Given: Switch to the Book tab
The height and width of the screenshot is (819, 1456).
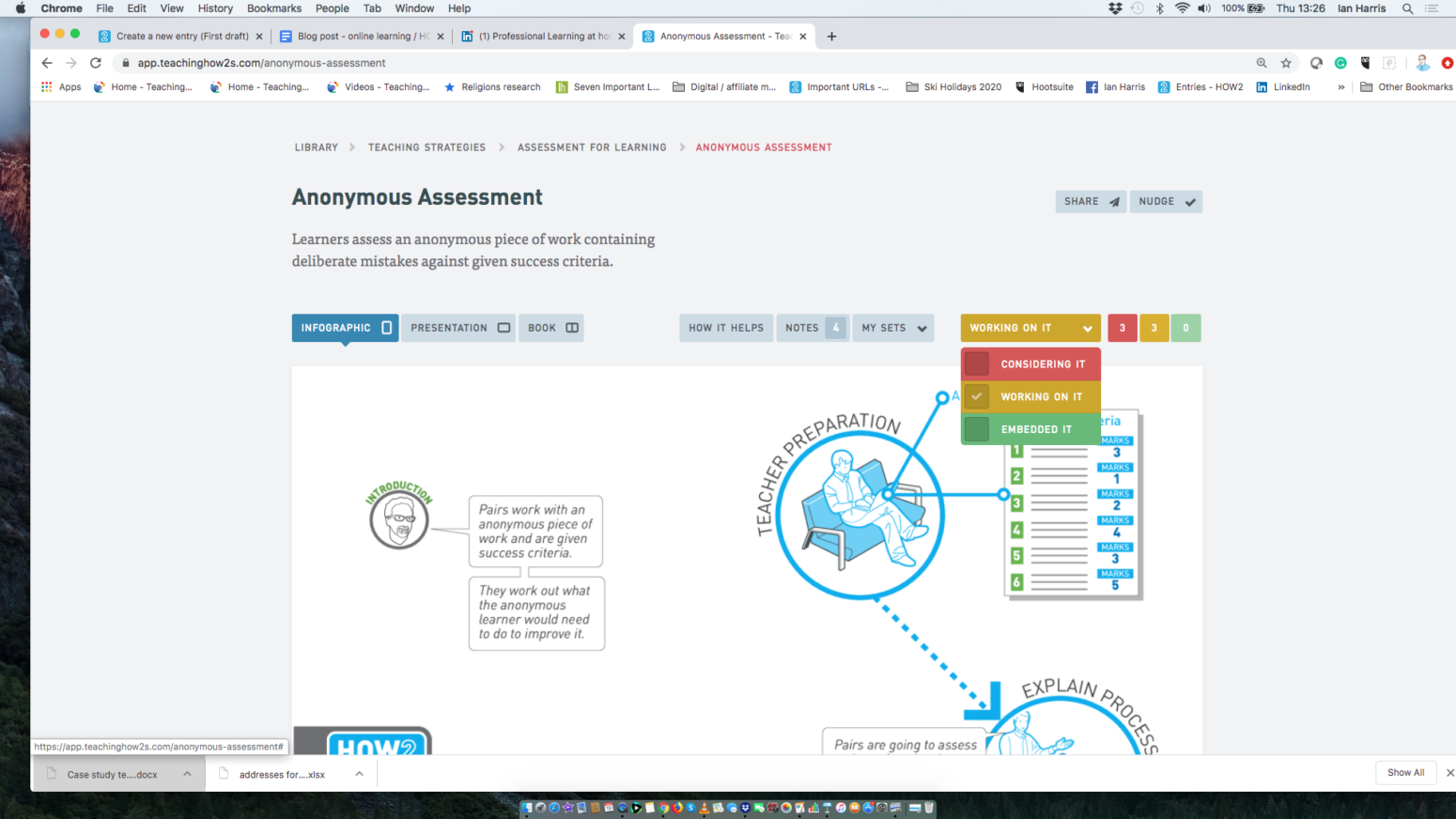Looking at the screenshot, I should click(551, 328).
